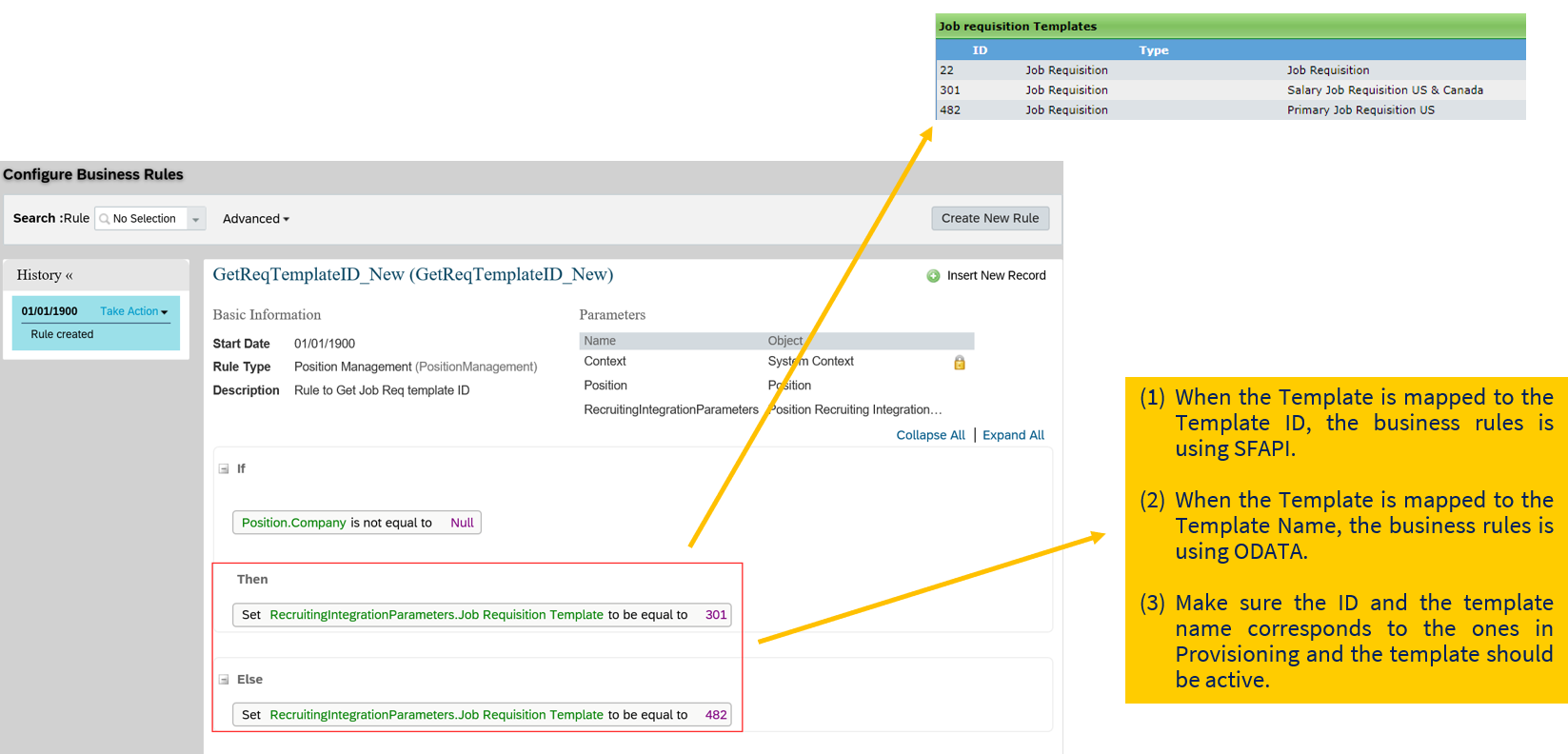Click the Type column header in templates table
Image resolution: width=1568 pixels, height=754 pixels.
1154,50
